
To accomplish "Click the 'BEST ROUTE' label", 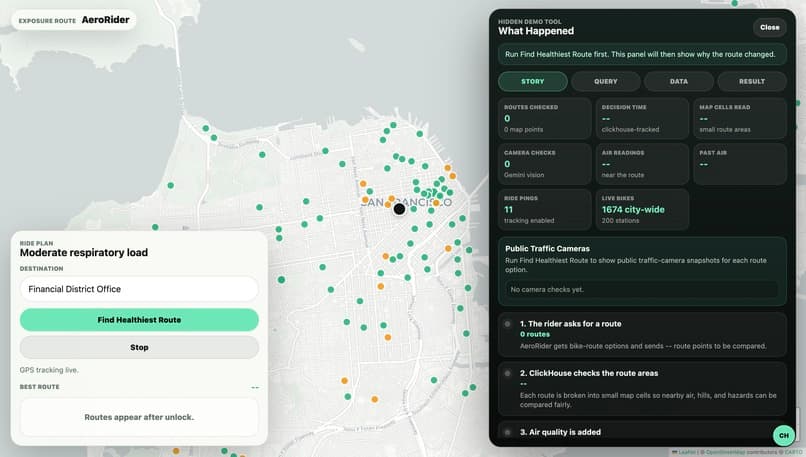I will tap(40, 387).
